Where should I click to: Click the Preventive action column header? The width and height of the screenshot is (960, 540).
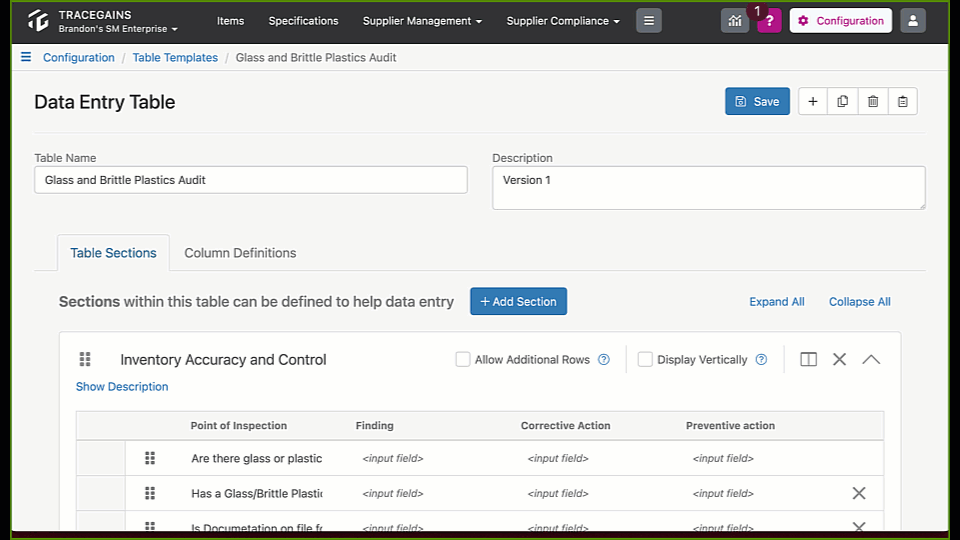[730, 426]
